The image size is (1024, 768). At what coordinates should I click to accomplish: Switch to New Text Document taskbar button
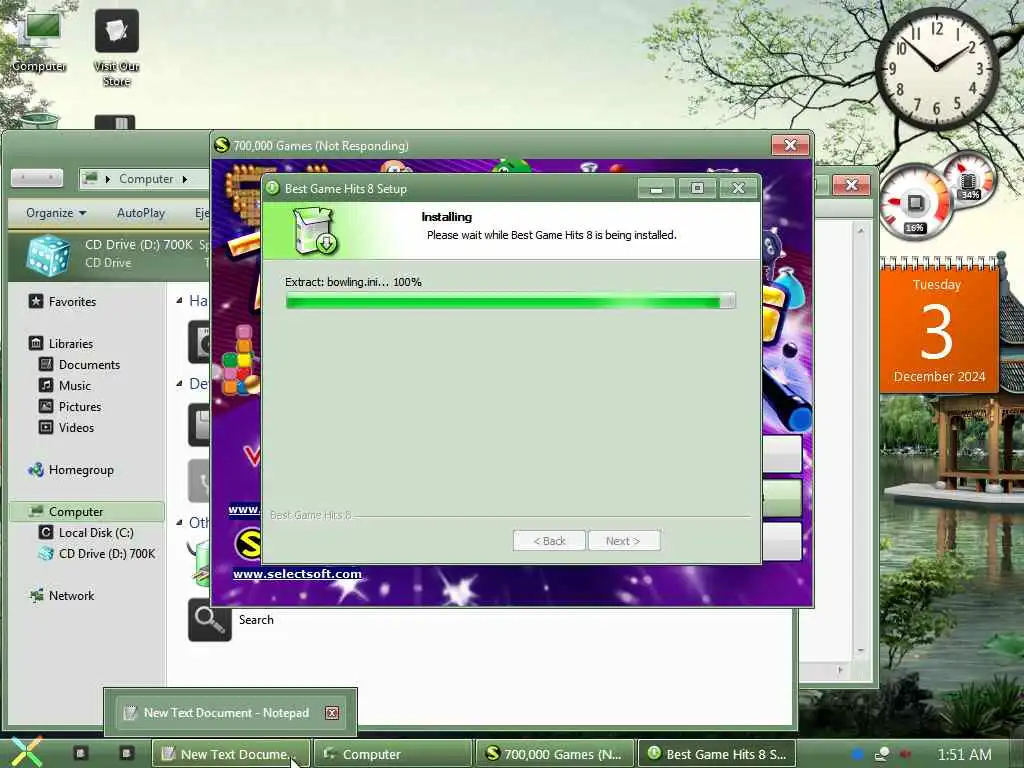click(231, 754)
